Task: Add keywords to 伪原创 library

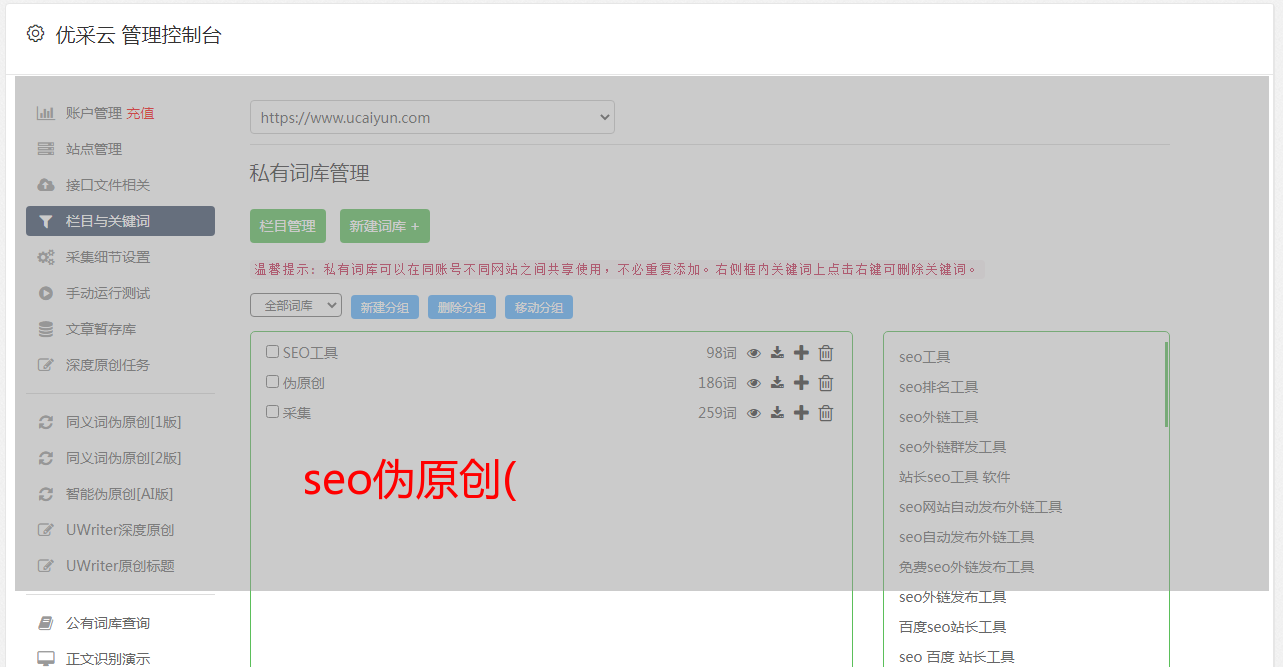Action: tap(801, 383)
